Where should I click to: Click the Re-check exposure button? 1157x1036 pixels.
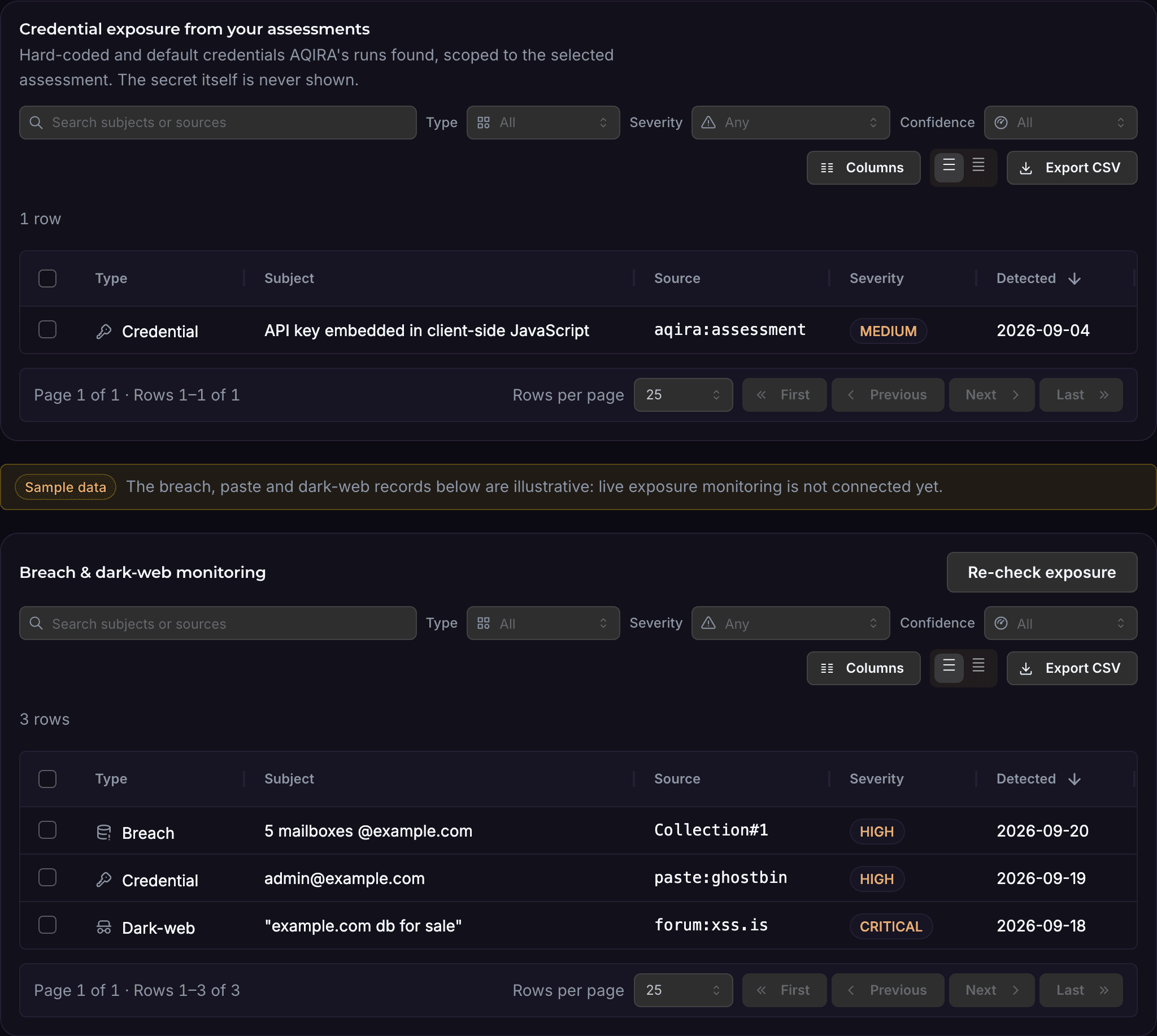point(1042,572)
